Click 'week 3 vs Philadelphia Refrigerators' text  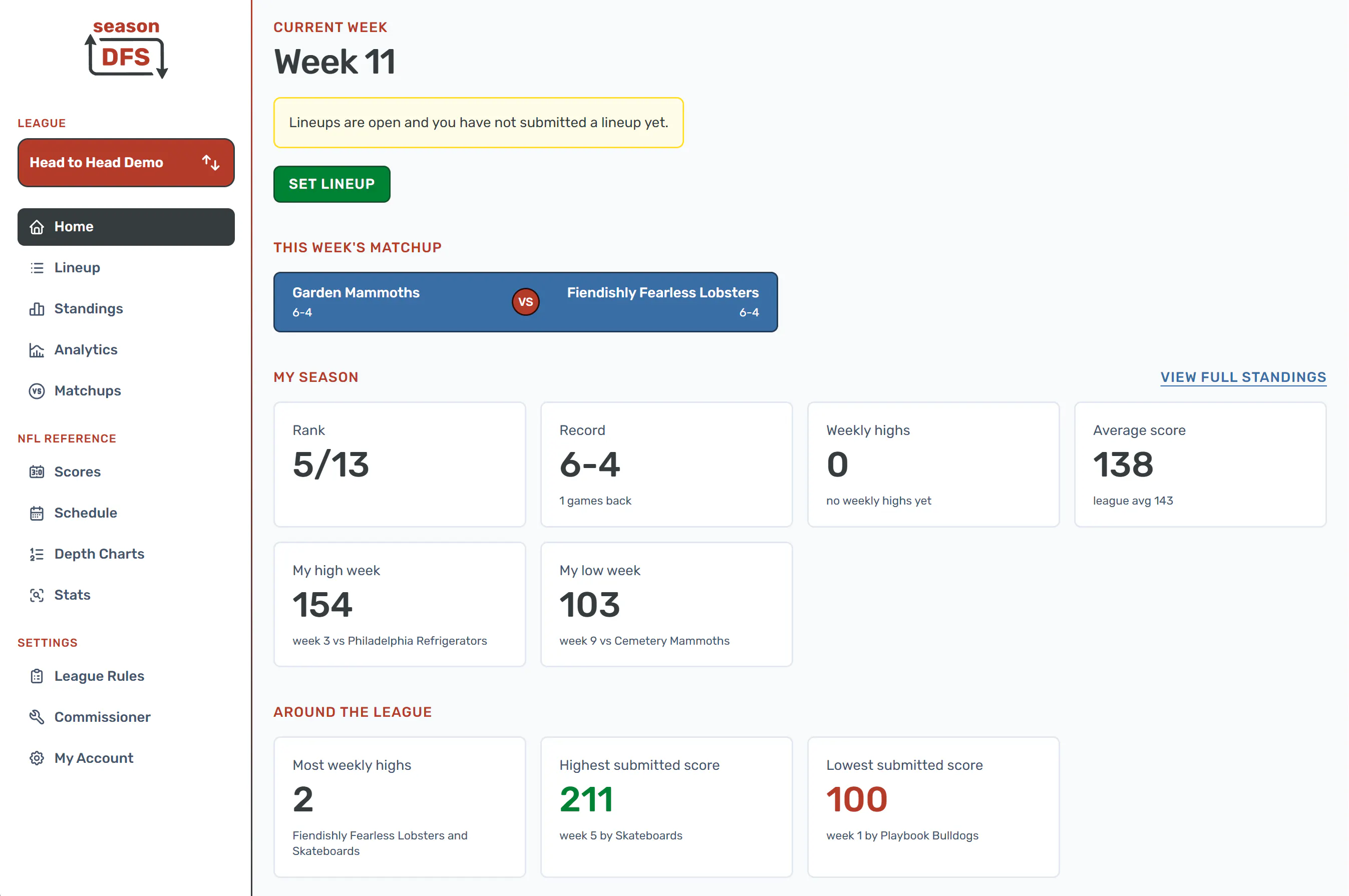click(x=390, y=641)
